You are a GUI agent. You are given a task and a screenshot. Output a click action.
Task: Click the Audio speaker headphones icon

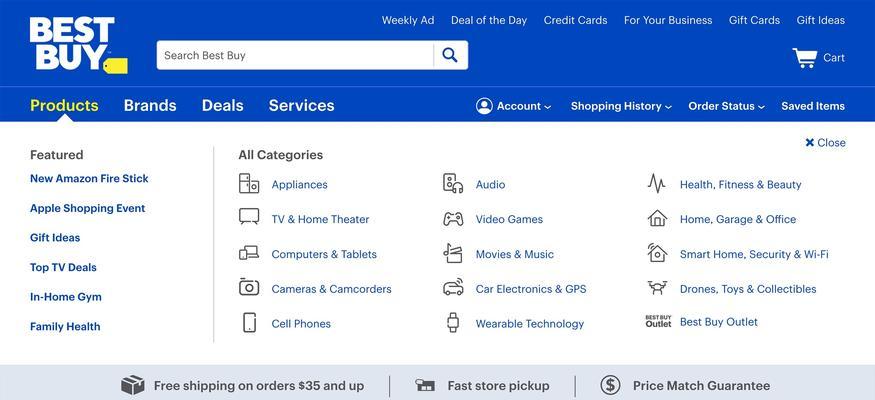coord(453,184)
